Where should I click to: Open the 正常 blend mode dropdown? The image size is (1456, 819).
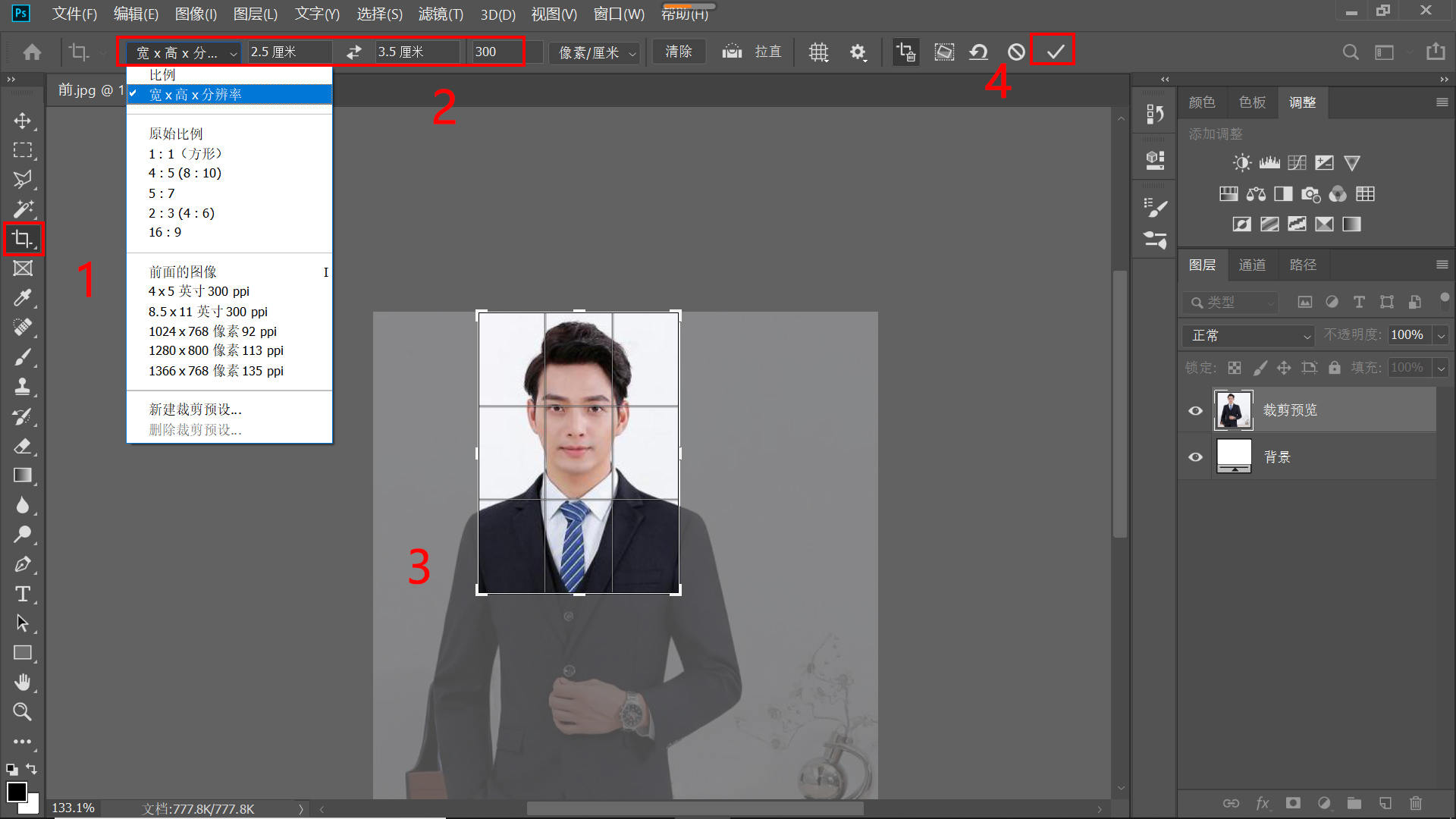coord(1247,335)
